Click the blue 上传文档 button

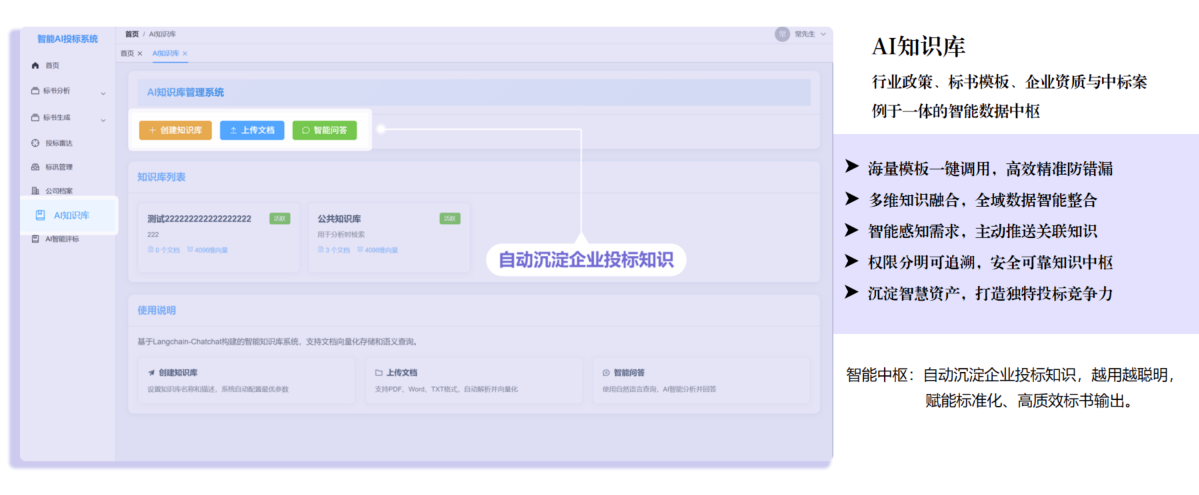pos(252,130)
